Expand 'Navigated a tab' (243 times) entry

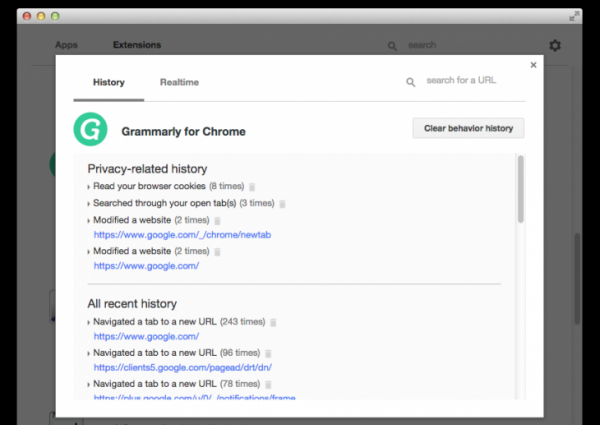tap(88, 322)
